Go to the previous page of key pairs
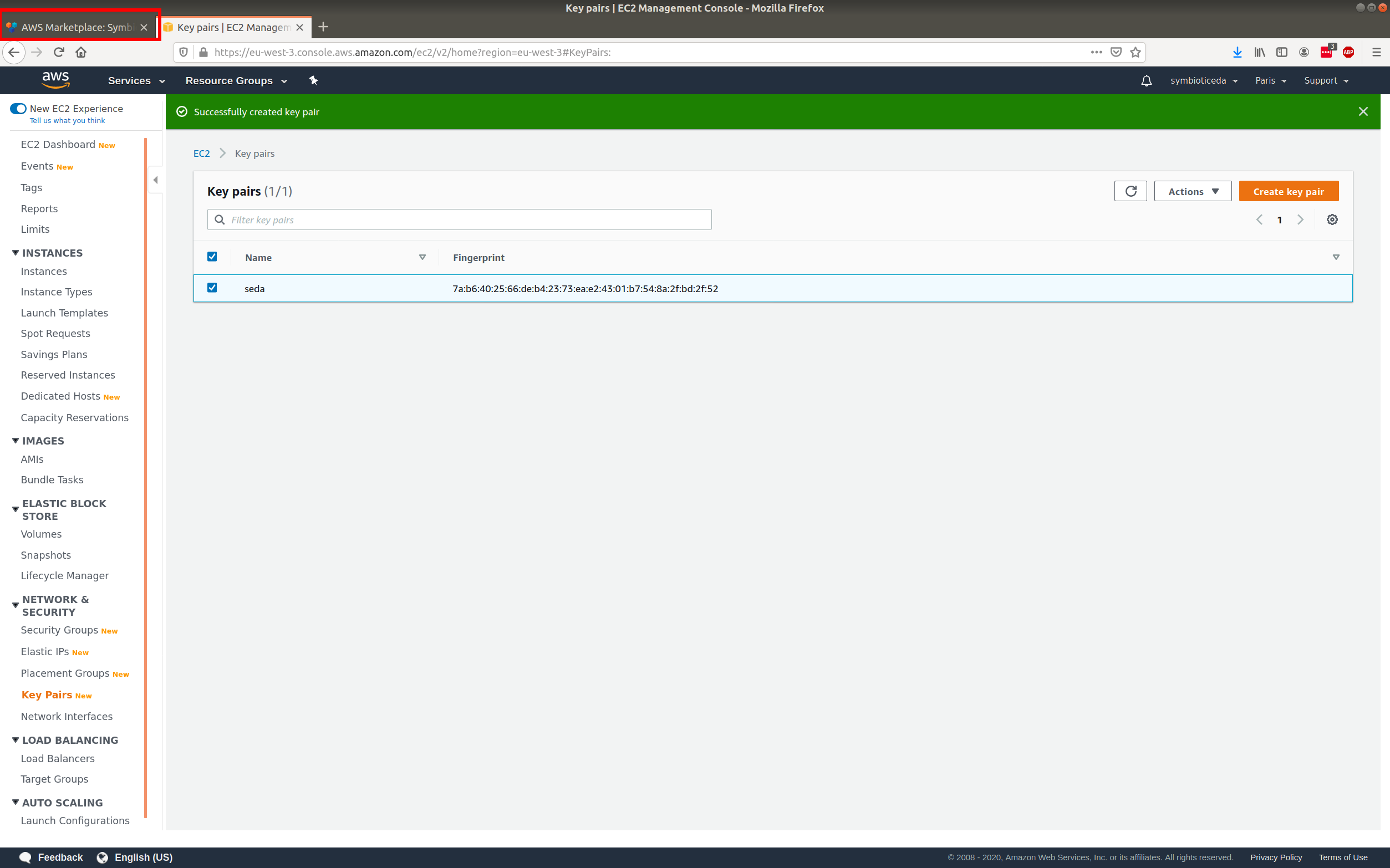Image resolution: width=1390 pixels, height=868 pixels. click(x=1259, y=220)
